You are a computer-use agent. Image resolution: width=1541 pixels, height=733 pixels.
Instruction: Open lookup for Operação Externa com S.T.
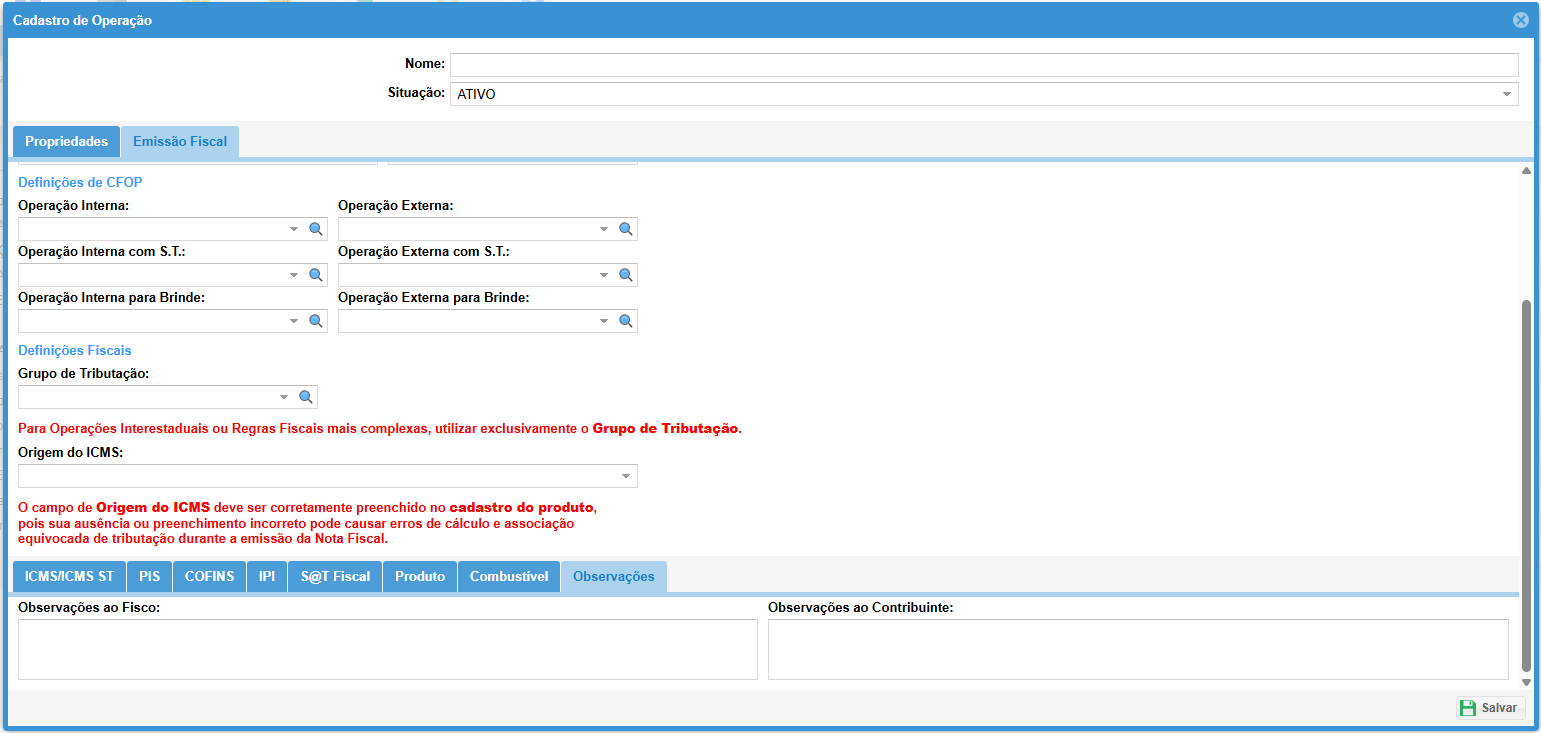[x=625, y=275]
